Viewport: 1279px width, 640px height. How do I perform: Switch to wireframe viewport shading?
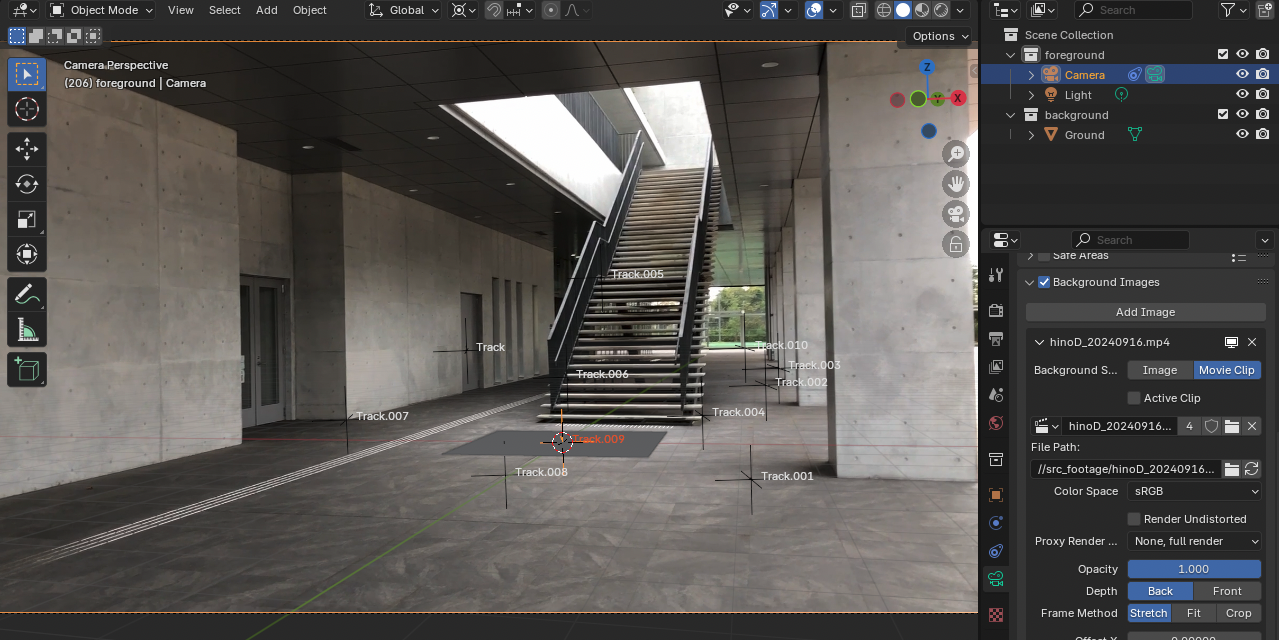[x=884, y=10]
